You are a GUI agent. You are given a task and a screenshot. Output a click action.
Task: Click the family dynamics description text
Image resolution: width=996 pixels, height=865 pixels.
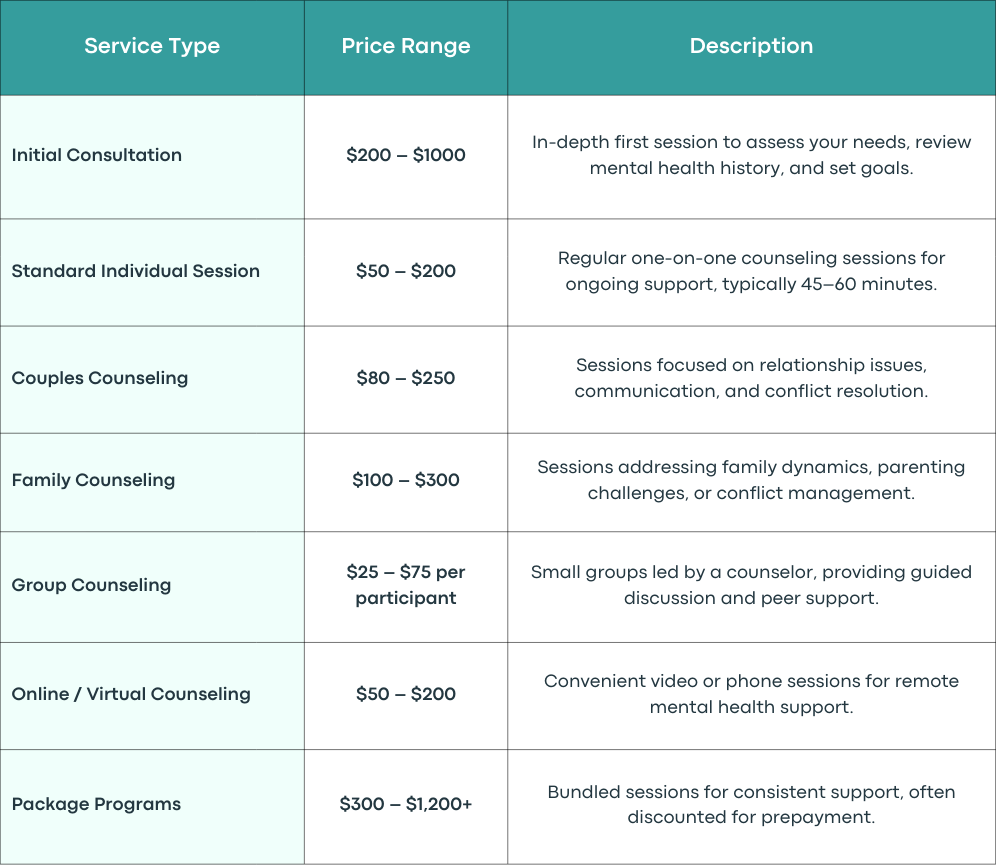(751, 480)
